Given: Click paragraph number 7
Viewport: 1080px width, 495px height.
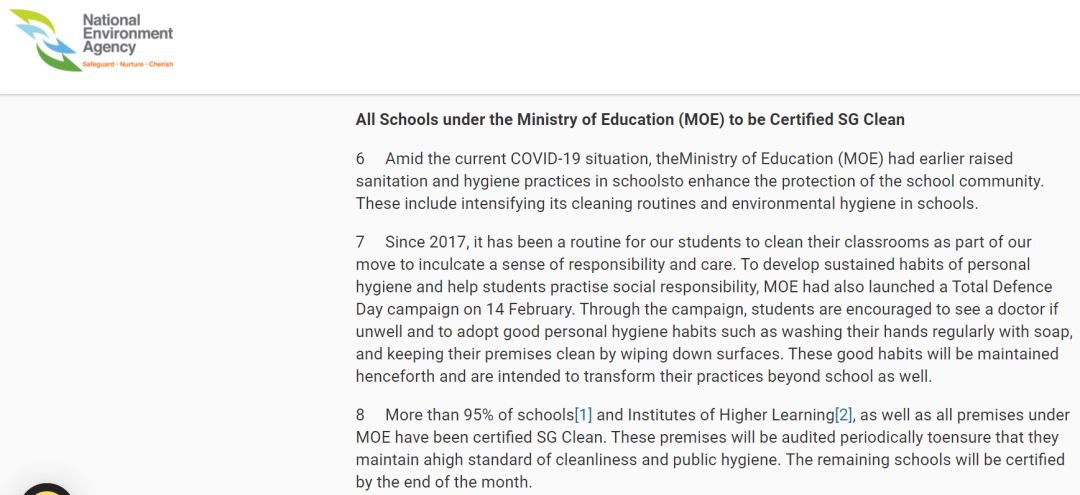Looking at the screenshot, I should [361, 242].
